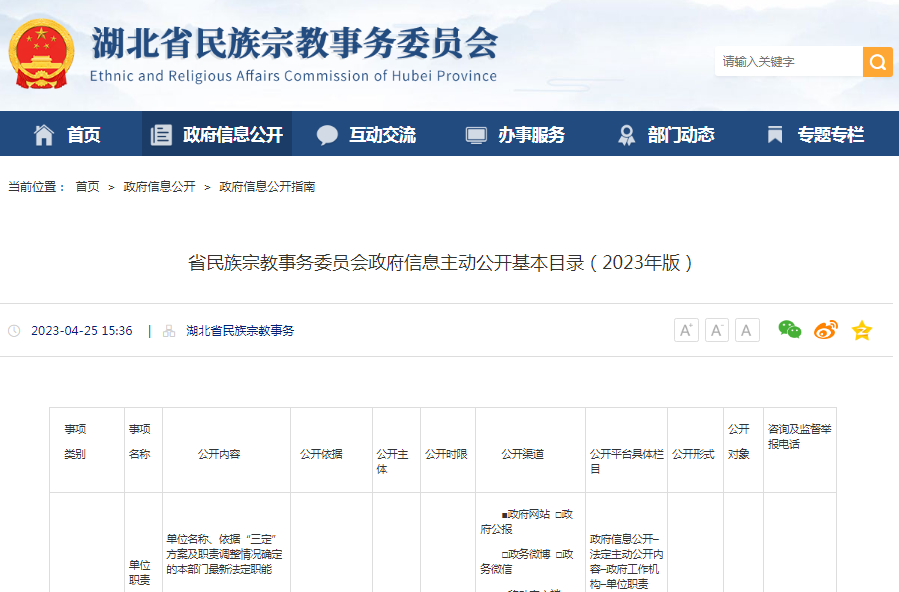The image size is (899, 592).
Task: Share the article to Weibo
Action: point(825,330)
